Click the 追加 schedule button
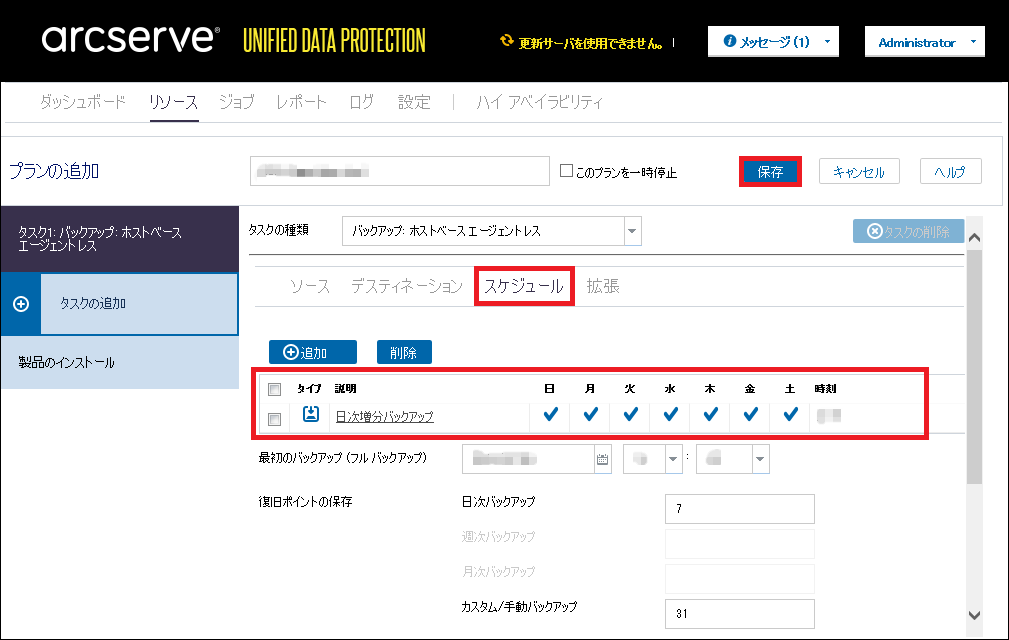Image resolution: width=1009 pixels, height=640 pixels. coord(313,352)
